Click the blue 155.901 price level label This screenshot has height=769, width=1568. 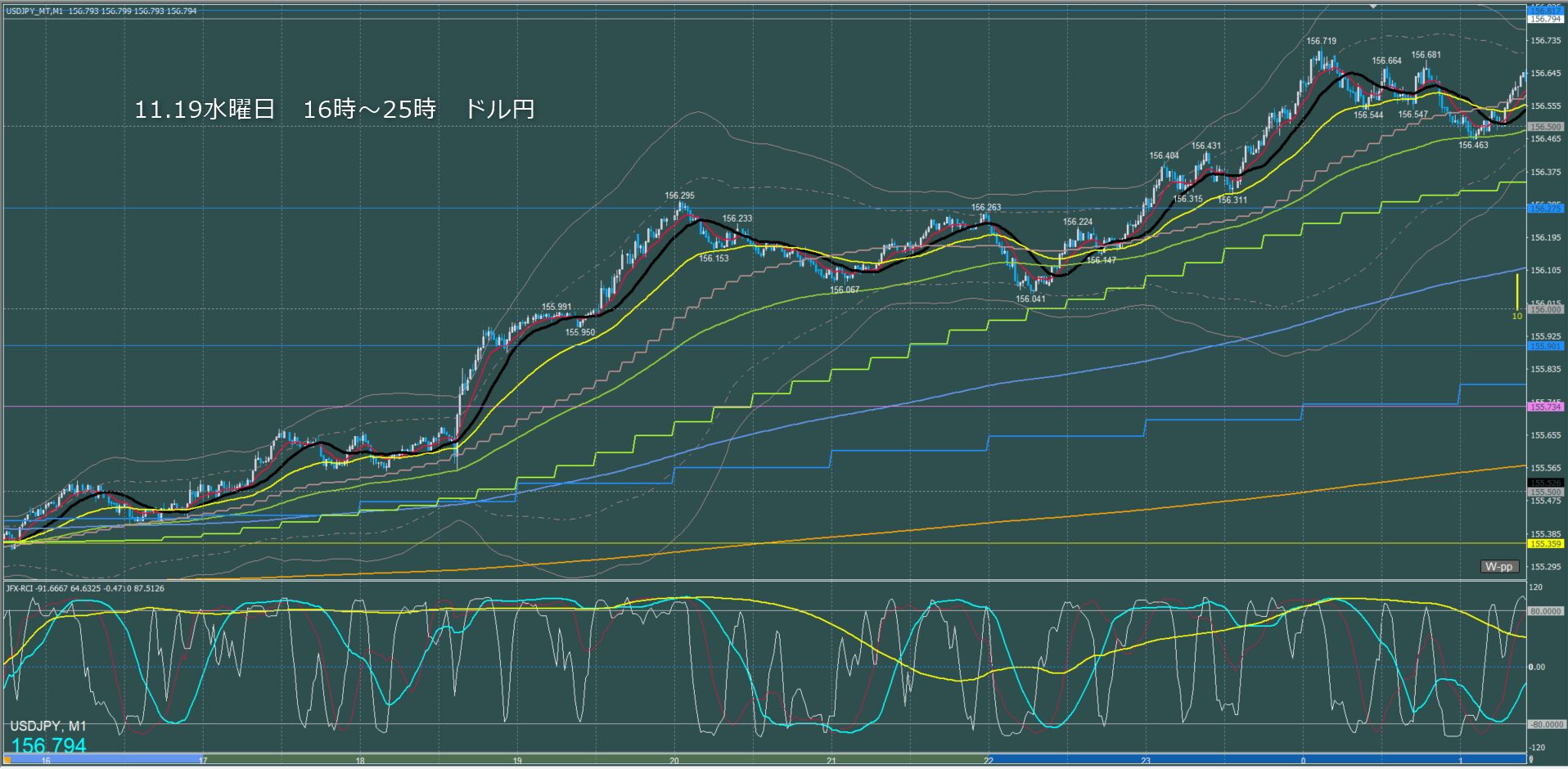(x=1545, y=346)
